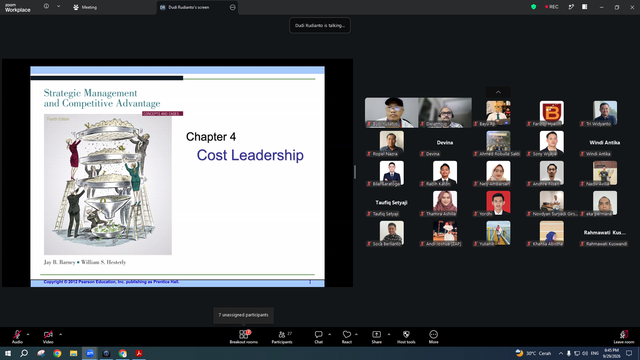Viewport: 640px width, 360px height.
Task: Open audio options arrow beside Audio
Action: pyautogui.click(x=28, y=334)
